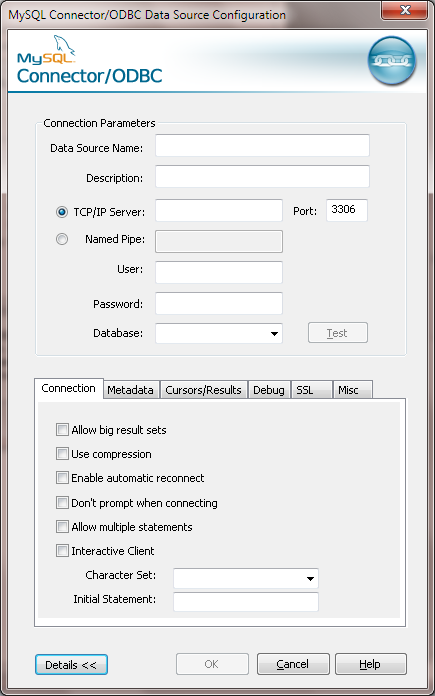Check the Interactive Client box
The height and width of the screenshot is (696, 435).
(x=62, y=551)
